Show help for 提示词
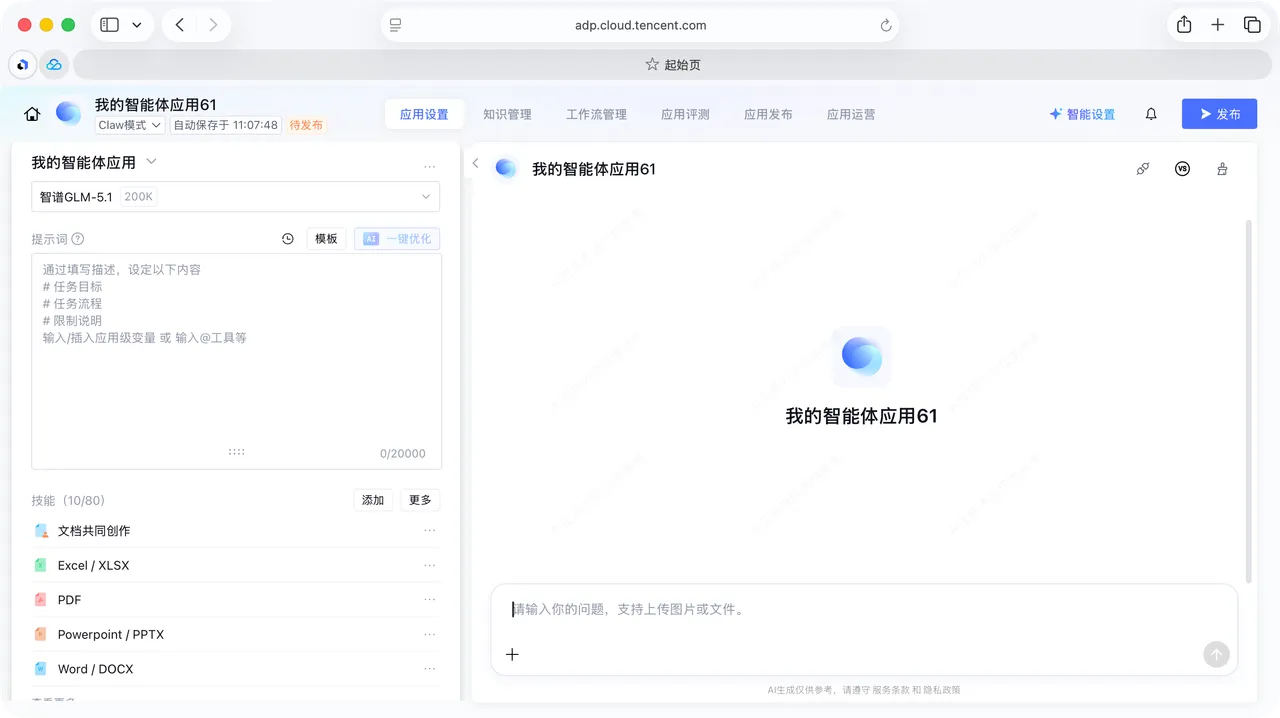1280x718 pixels. click(x=78, y=239)
